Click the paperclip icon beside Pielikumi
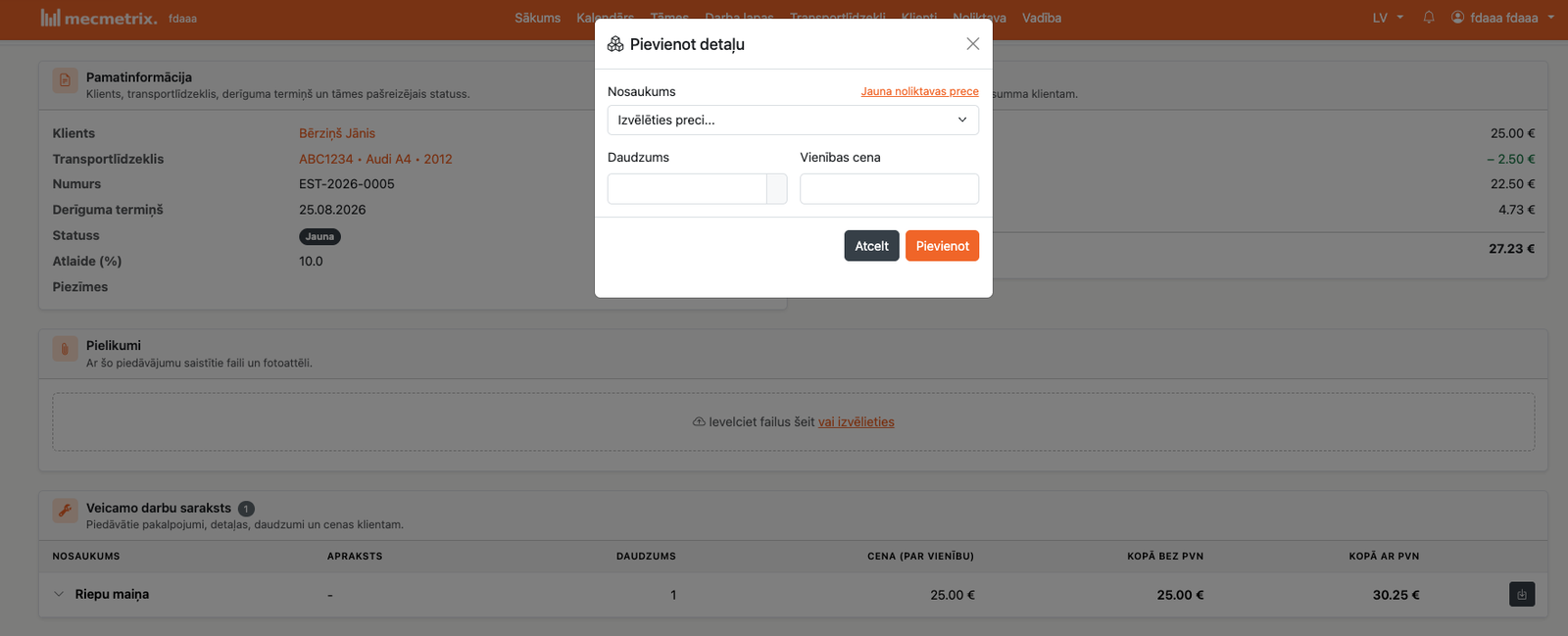The height and width of the screenshot is (636, 1568). (65, 348)
